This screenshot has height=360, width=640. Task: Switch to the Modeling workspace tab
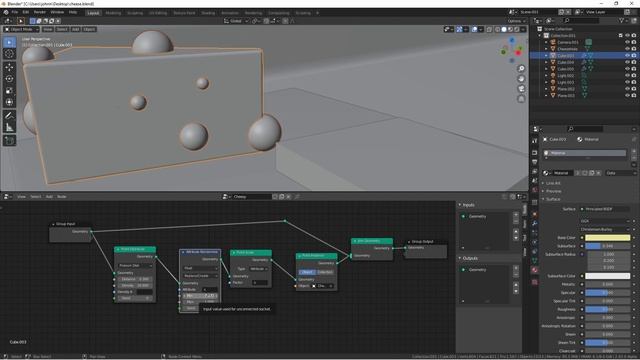click(x=113, y=13)
